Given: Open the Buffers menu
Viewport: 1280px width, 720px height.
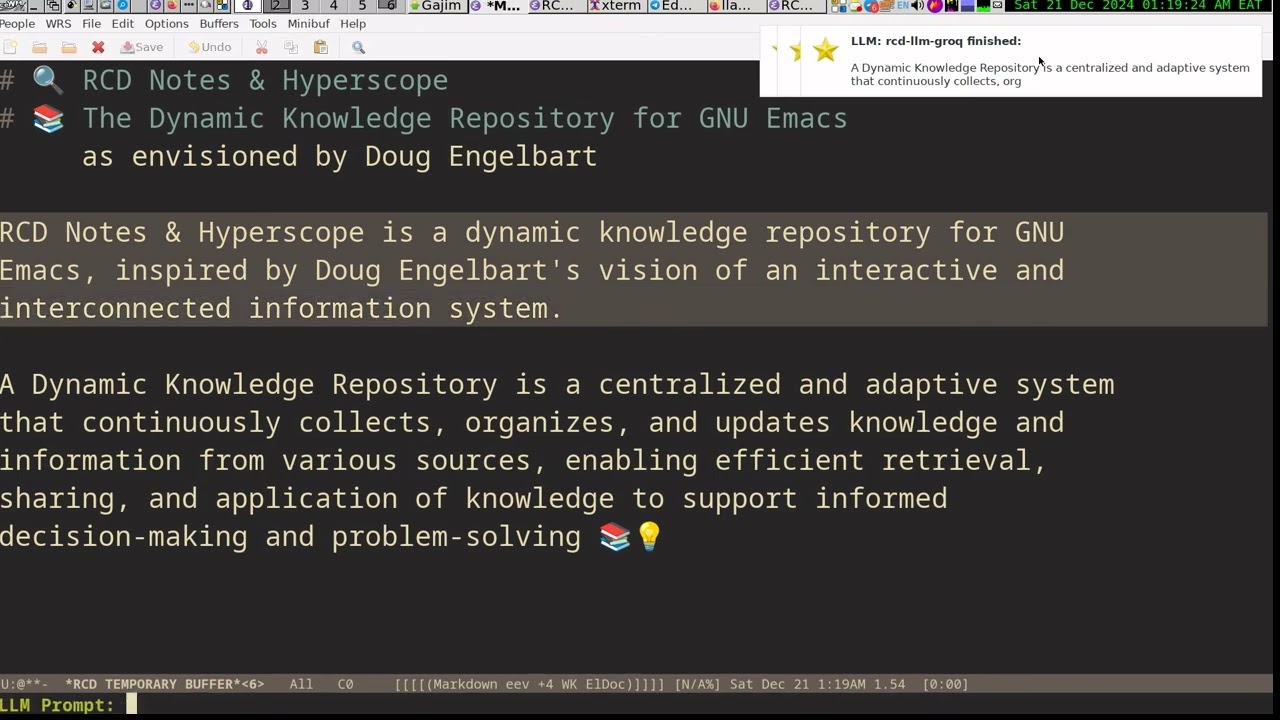Looking at the screenshot, I should point(218,23).
